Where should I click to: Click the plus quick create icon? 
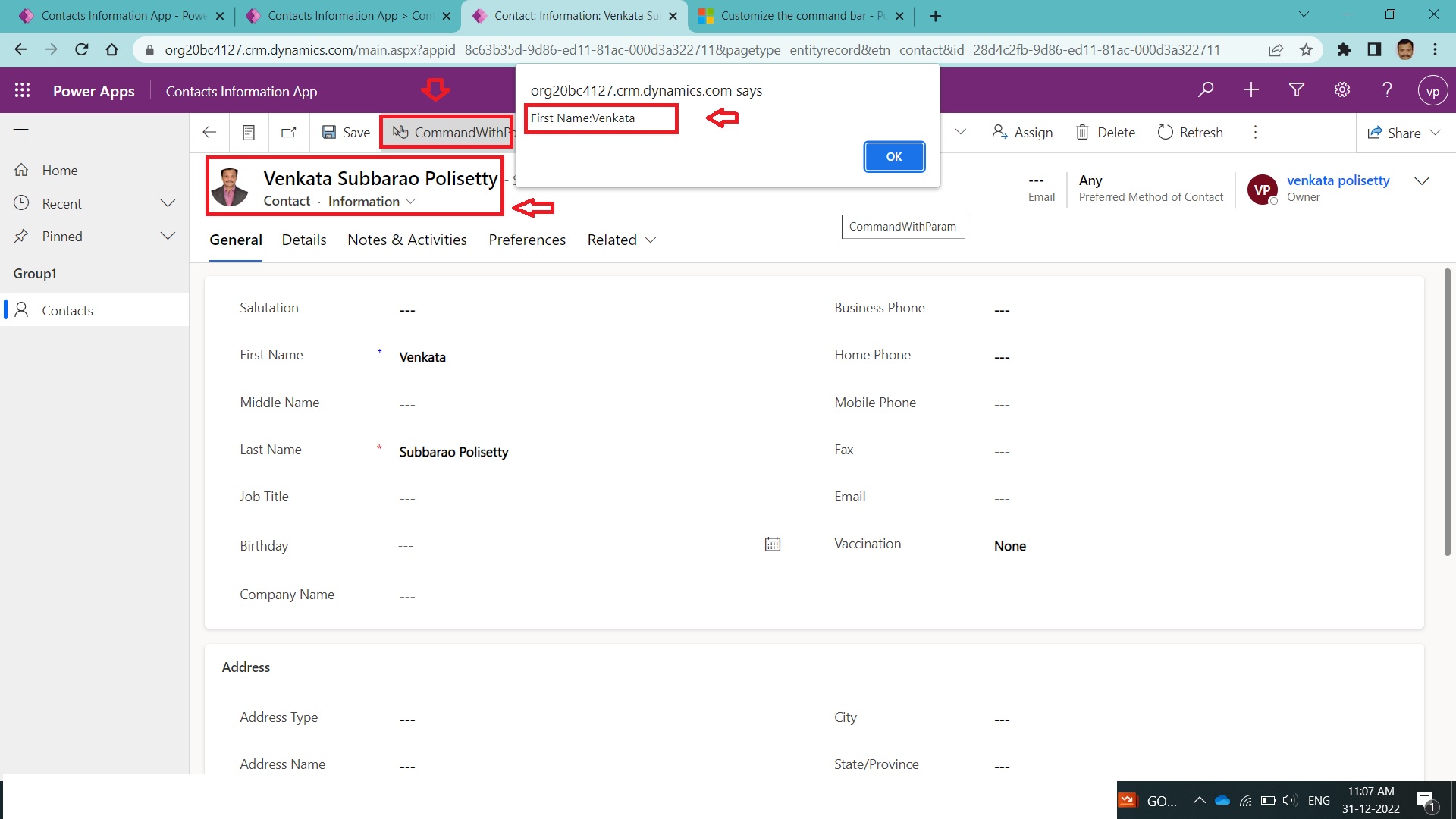[x=1251, y=90]
